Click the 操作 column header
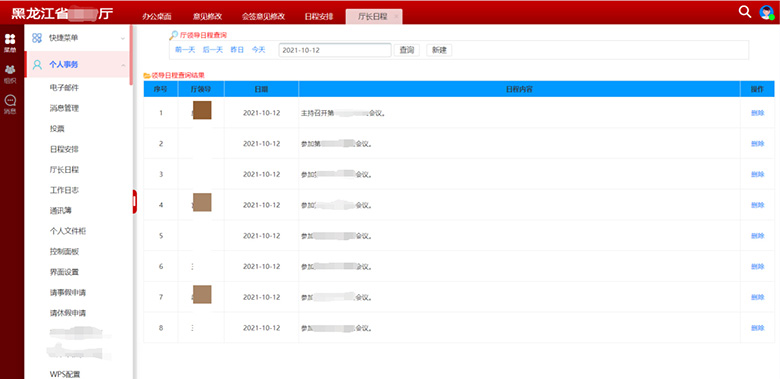This screenshot has height=379, width=780. coord(758,89)
